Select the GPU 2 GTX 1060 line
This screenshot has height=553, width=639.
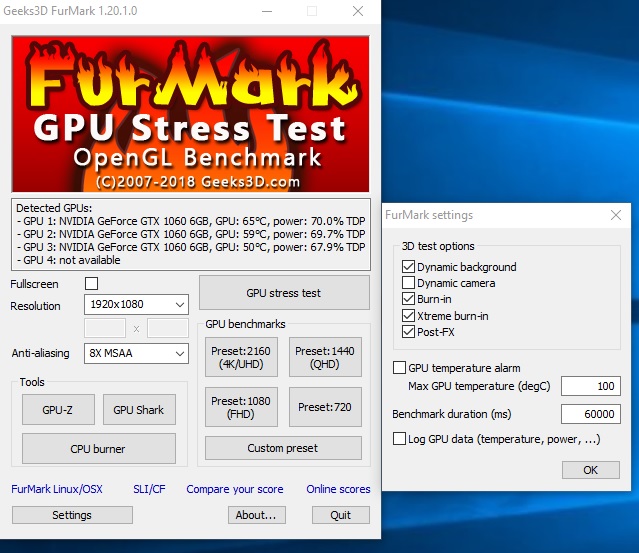click(191, 234)
